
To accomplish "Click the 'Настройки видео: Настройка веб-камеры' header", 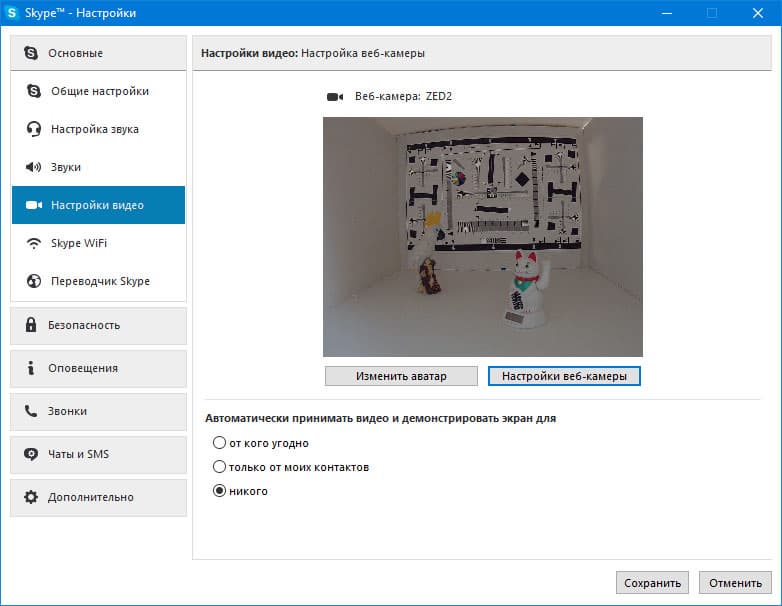I will tap(313, 53).
